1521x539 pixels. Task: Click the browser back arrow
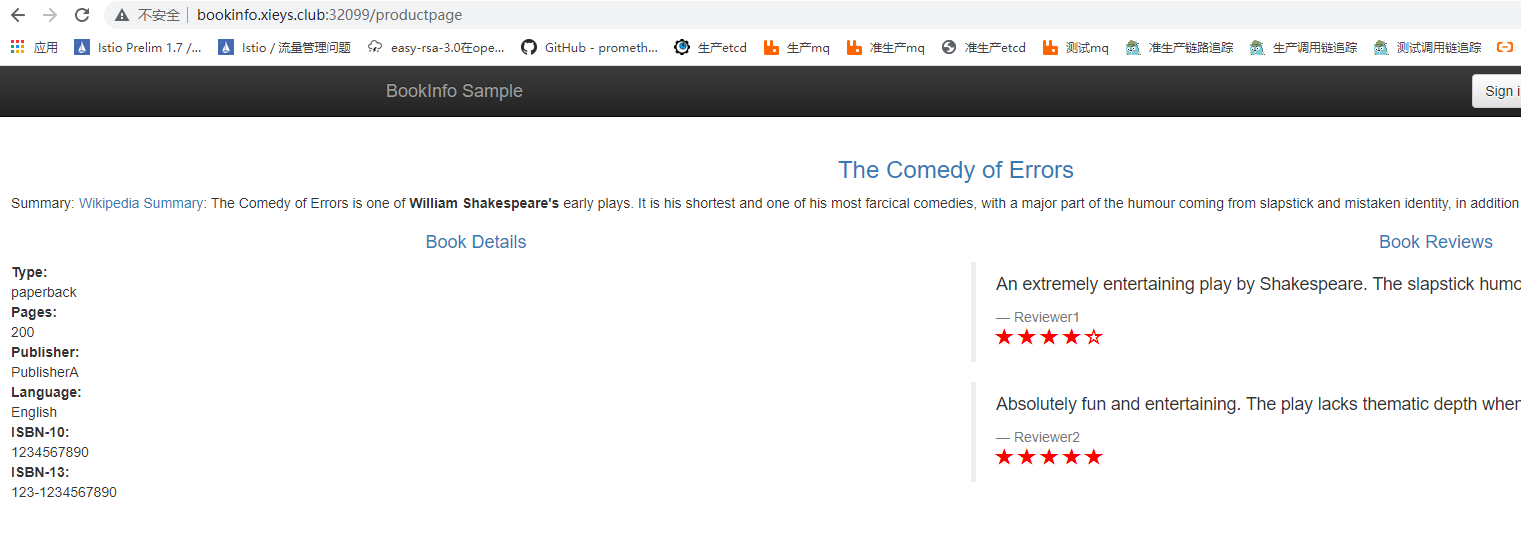17,15
